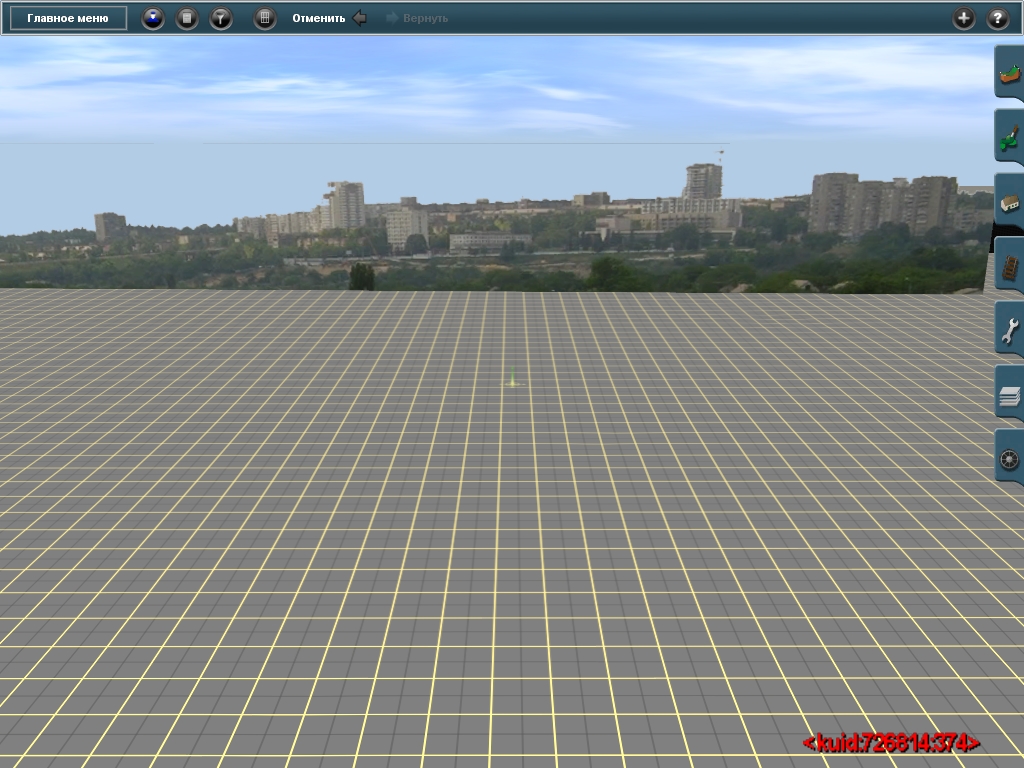Open the Topology terrain tab
Image resolution: width=1024 pixels, height=768 pixels.
[1009, 73]
